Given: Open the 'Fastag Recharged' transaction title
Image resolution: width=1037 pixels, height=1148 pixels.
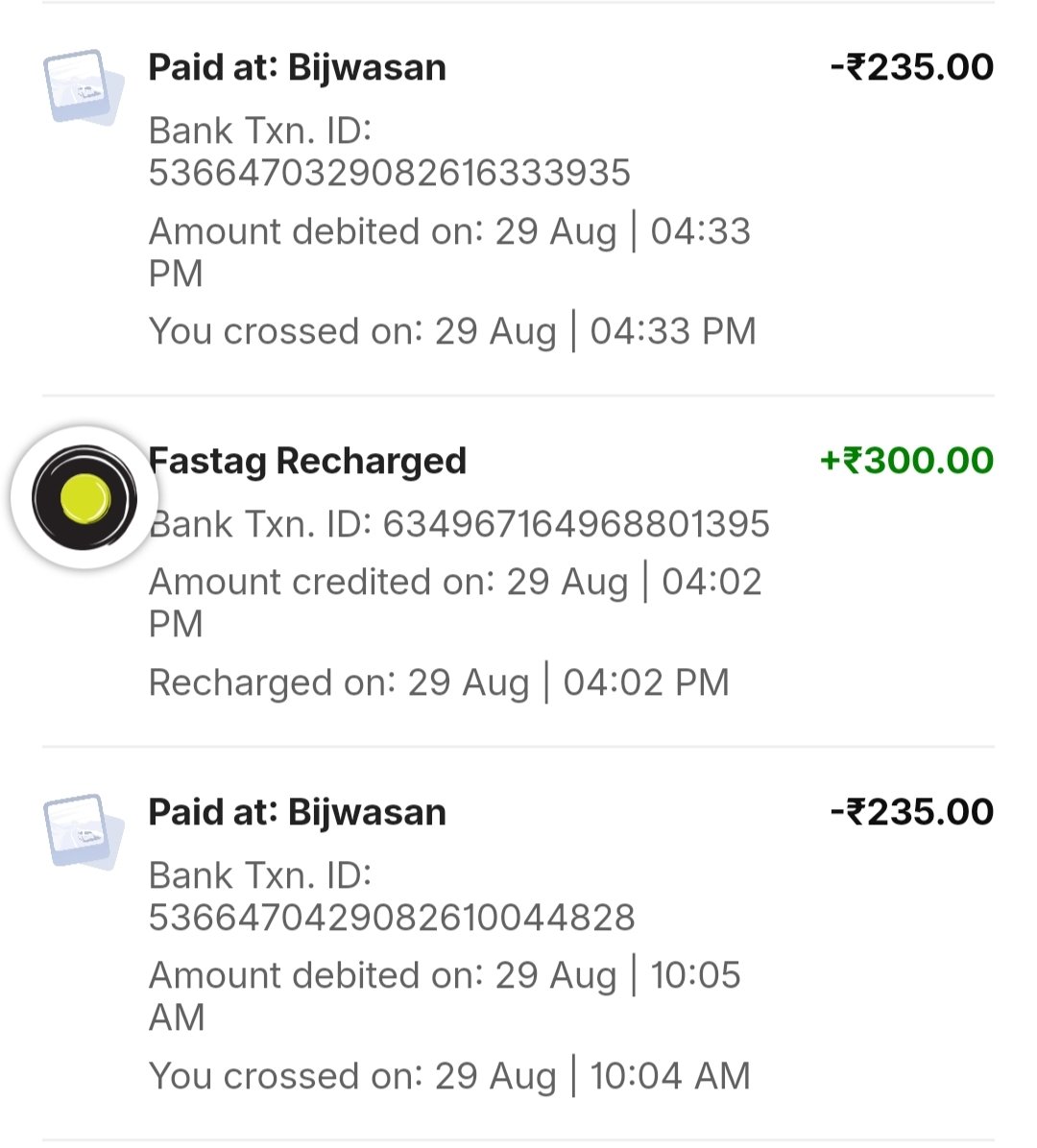Looking at the screenshot, I should click(x=307, y=462).
